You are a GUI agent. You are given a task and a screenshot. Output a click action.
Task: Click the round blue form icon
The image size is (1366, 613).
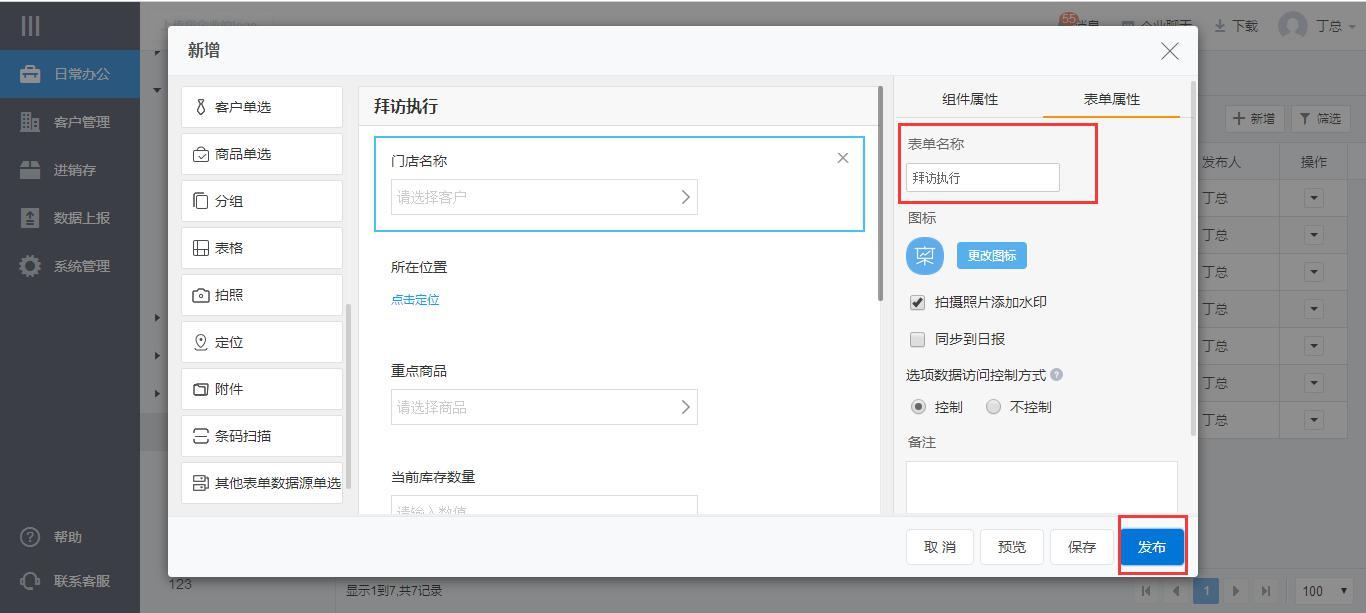click(x=924, y=256)
